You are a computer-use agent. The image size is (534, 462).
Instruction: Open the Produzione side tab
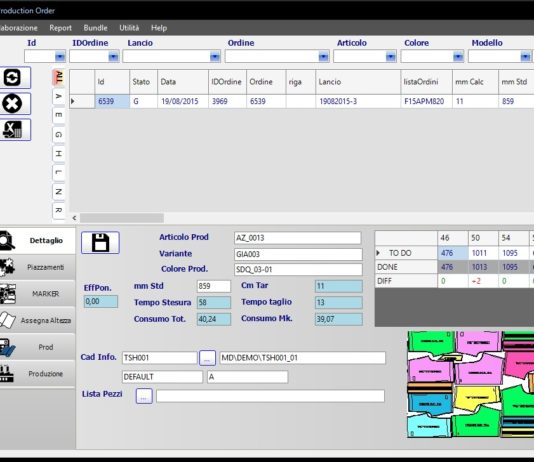[x=37, y=373]
